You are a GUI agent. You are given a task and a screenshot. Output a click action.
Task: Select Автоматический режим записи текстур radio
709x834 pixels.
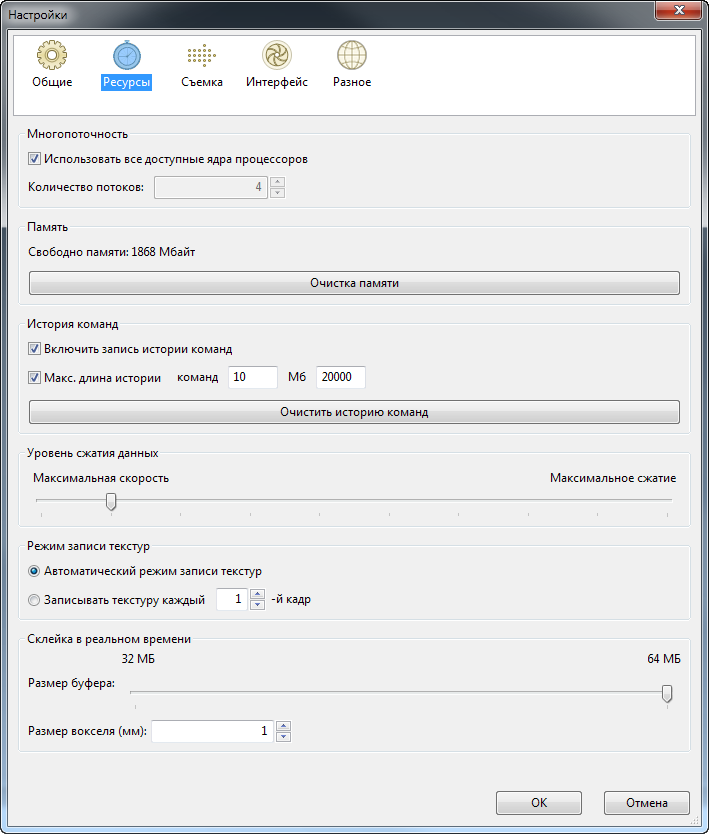tap(34, 571)
